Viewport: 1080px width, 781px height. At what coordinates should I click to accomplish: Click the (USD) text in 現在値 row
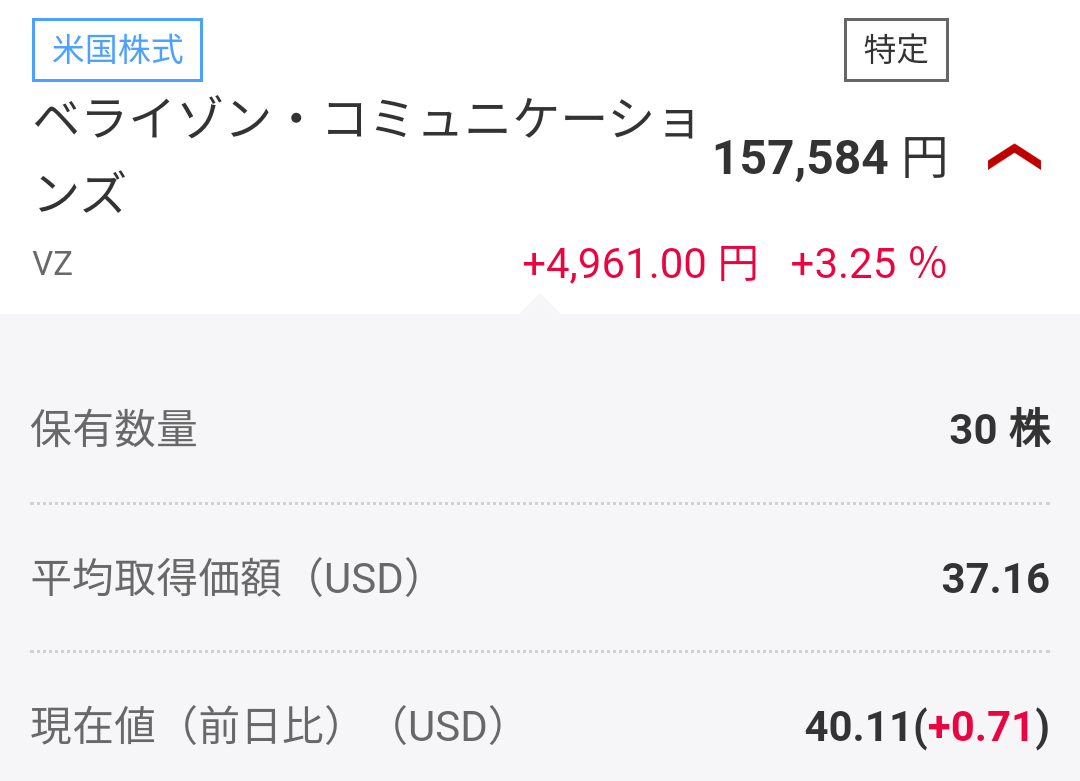point(446,727)
